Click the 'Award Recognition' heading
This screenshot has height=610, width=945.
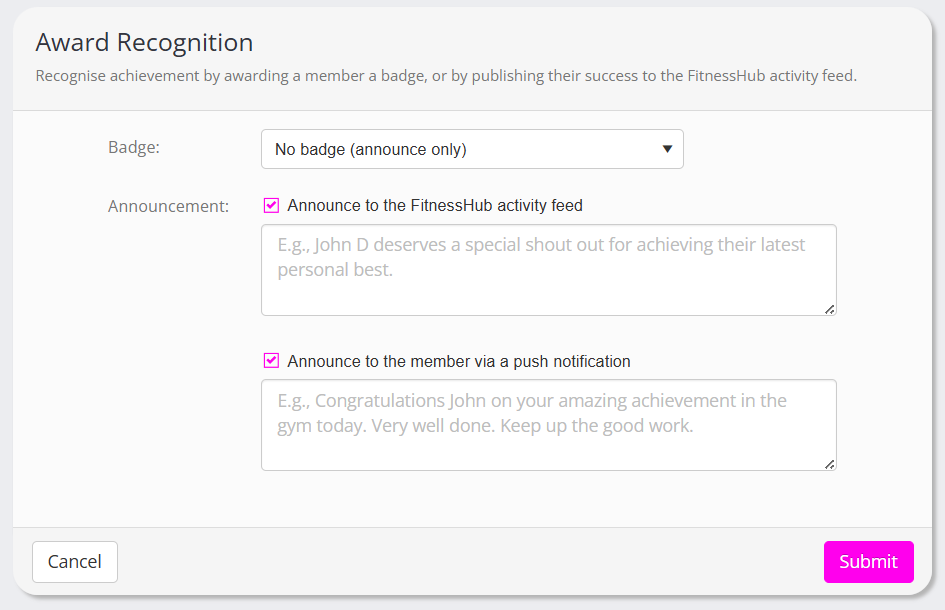[144, 43]
